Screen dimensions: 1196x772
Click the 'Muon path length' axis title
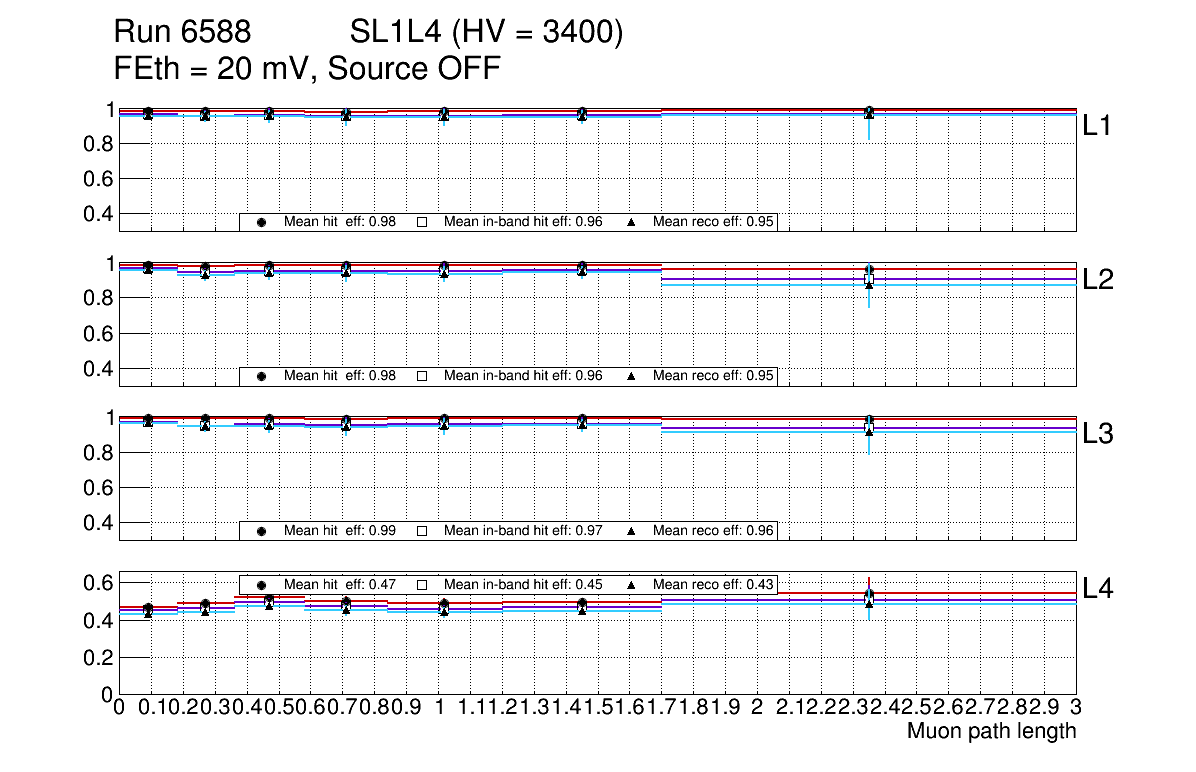pos(991,731)
